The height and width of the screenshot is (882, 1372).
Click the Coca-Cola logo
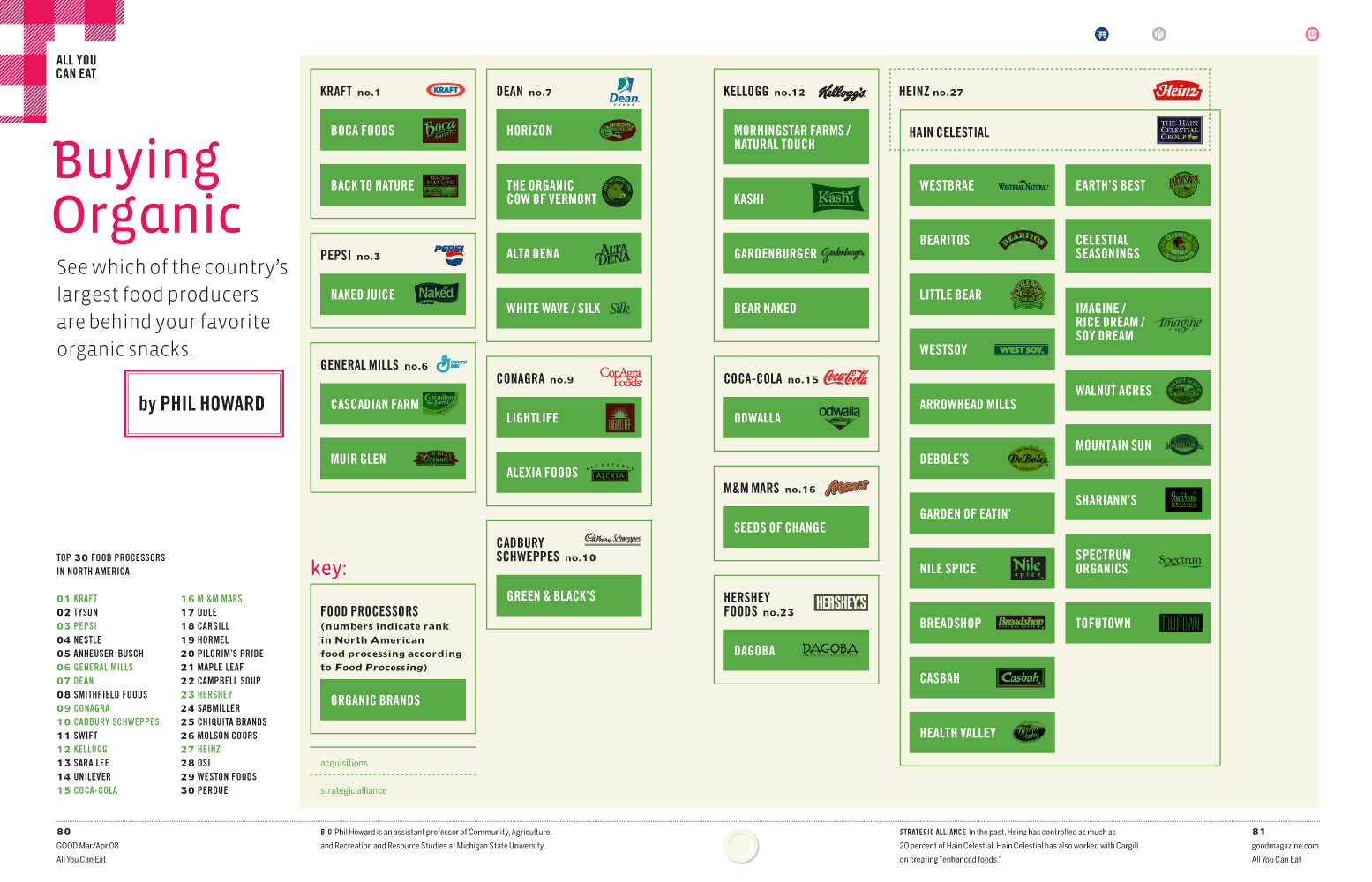click(845, 377)
